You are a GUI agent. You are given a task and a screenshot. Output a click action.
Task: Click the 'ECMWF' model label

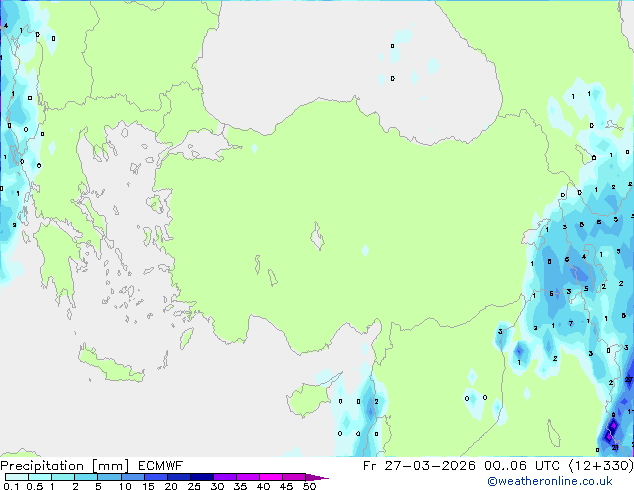coord(161,466)
